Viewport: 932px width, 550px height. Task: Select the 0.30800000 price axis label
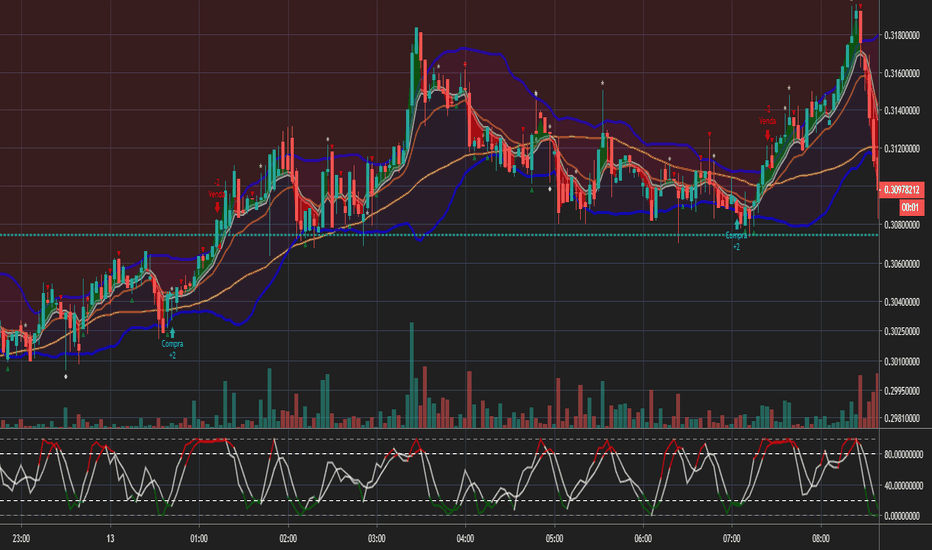tap(902, 225)
